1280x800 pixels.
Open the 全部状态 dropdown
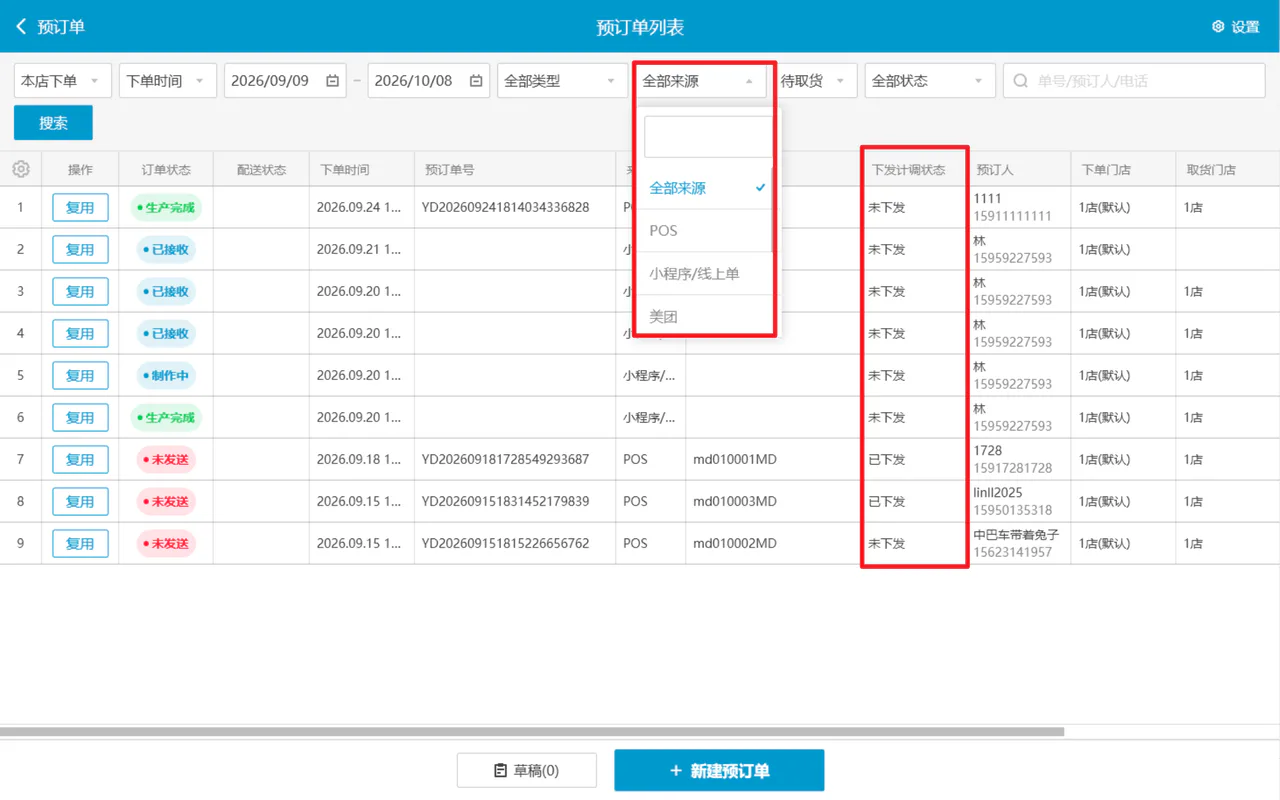(930, 81)
